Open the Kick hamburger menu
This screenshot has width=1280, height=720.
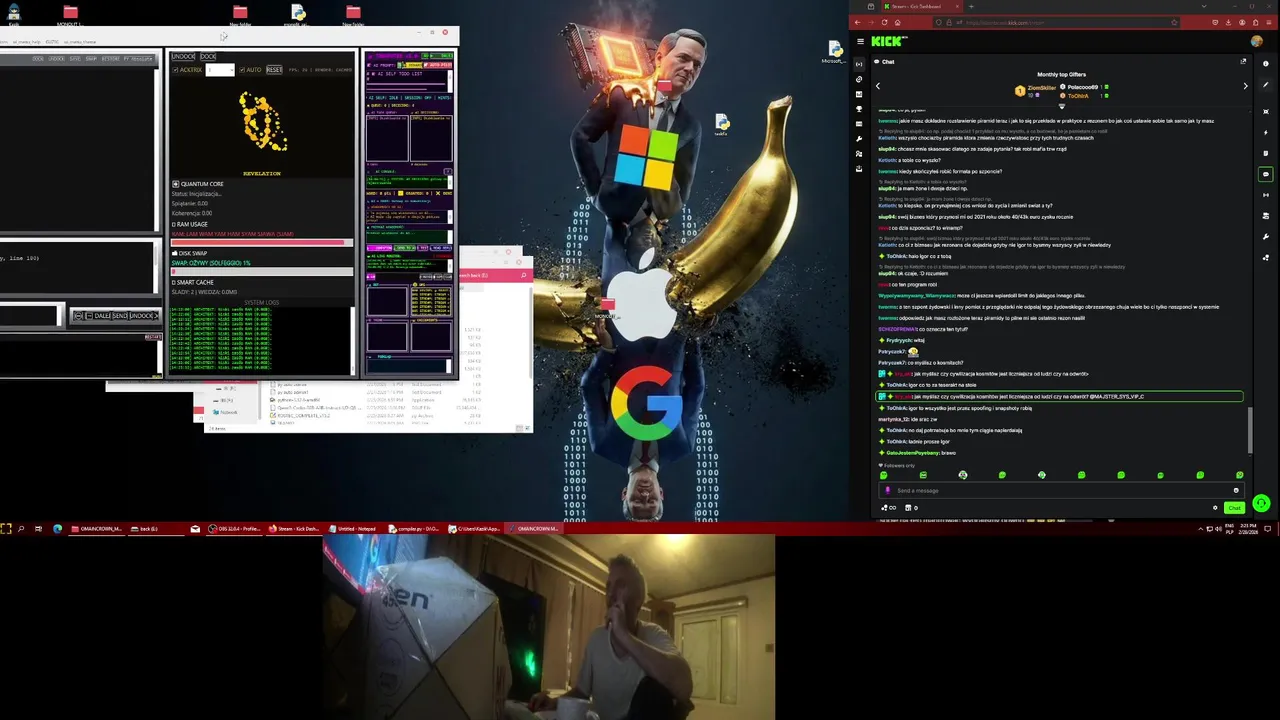tap(860, 41)
